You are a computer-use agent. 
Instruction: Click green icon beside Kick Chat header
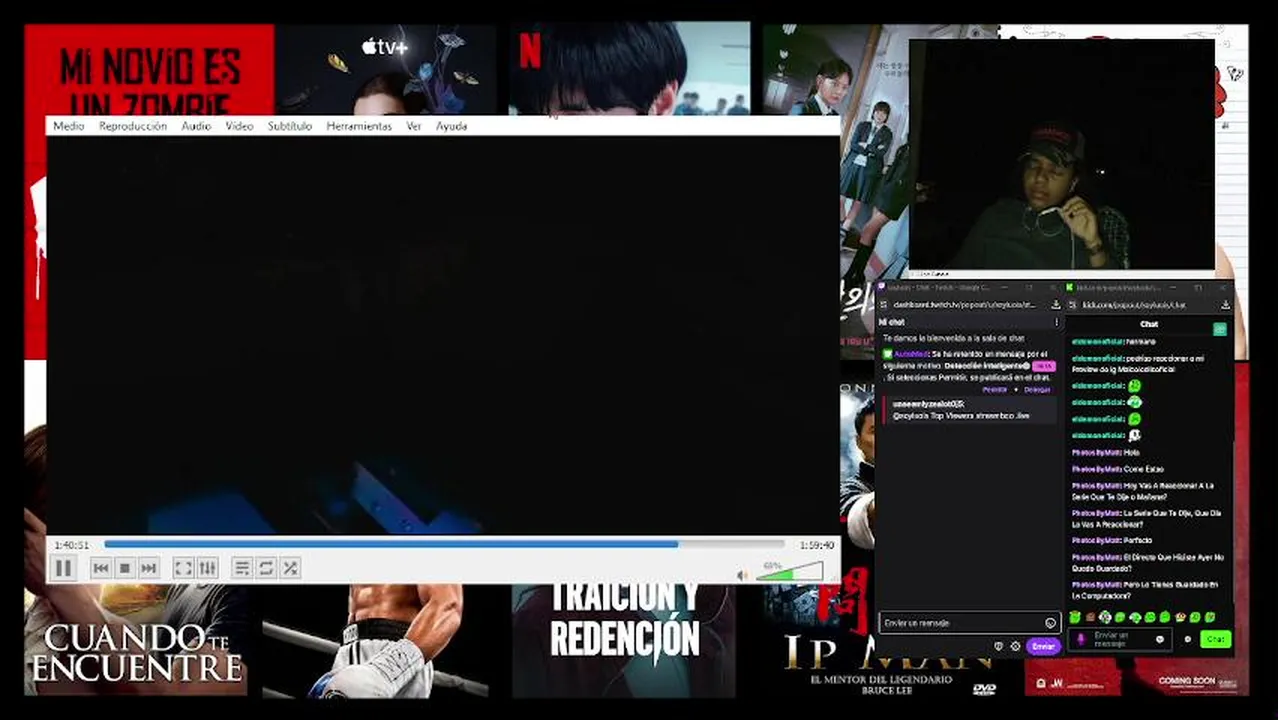click(1220, 328)
